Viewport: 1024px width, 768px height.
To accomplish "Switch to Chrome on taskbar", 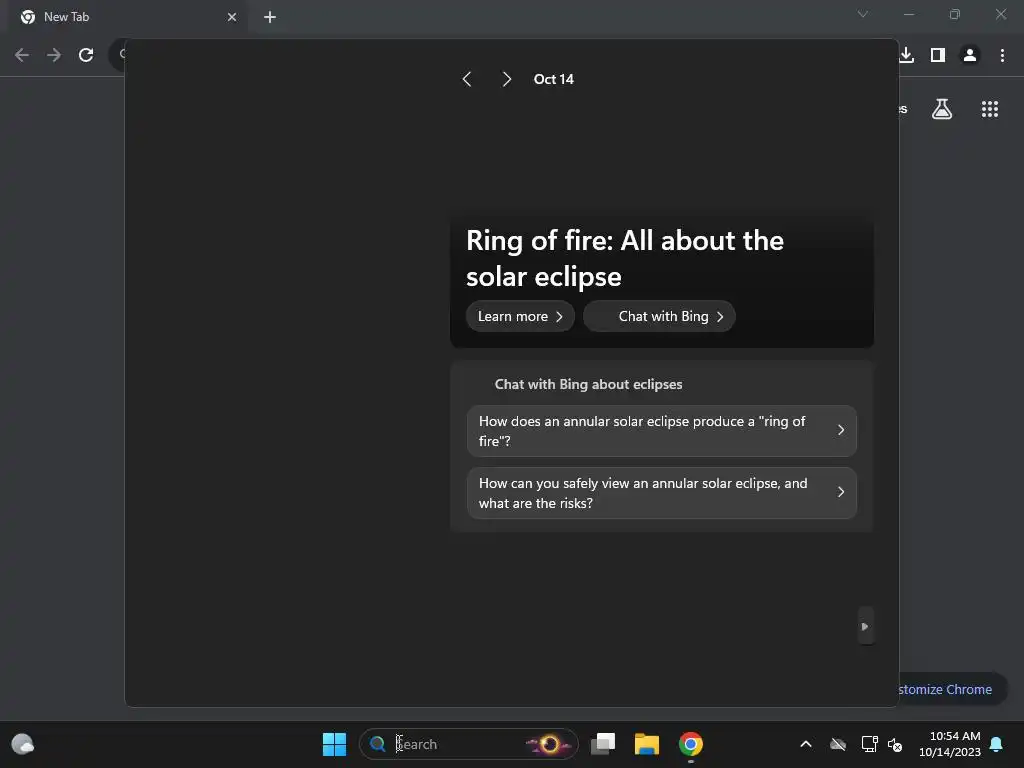I will (x=691, y=744).
